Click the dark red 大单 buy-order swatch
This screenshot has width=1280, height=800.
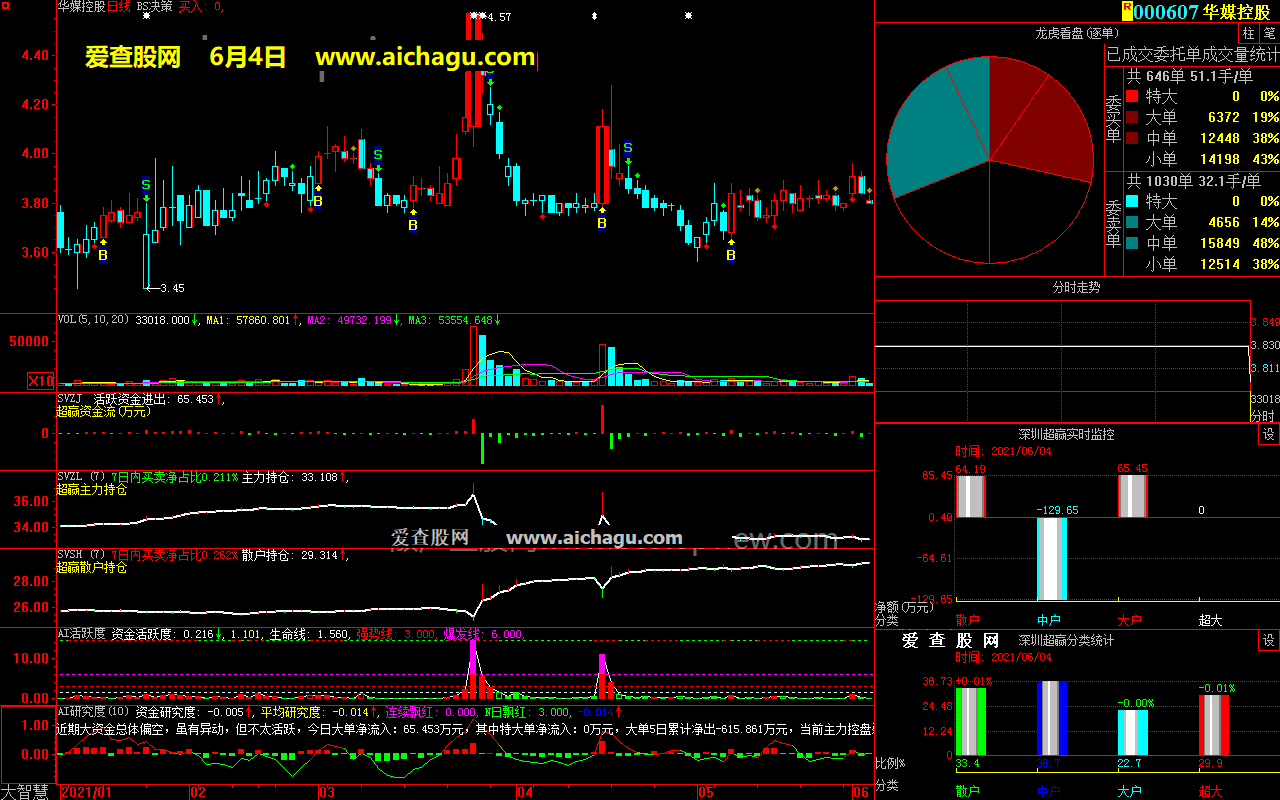(x=1132, y=117)
